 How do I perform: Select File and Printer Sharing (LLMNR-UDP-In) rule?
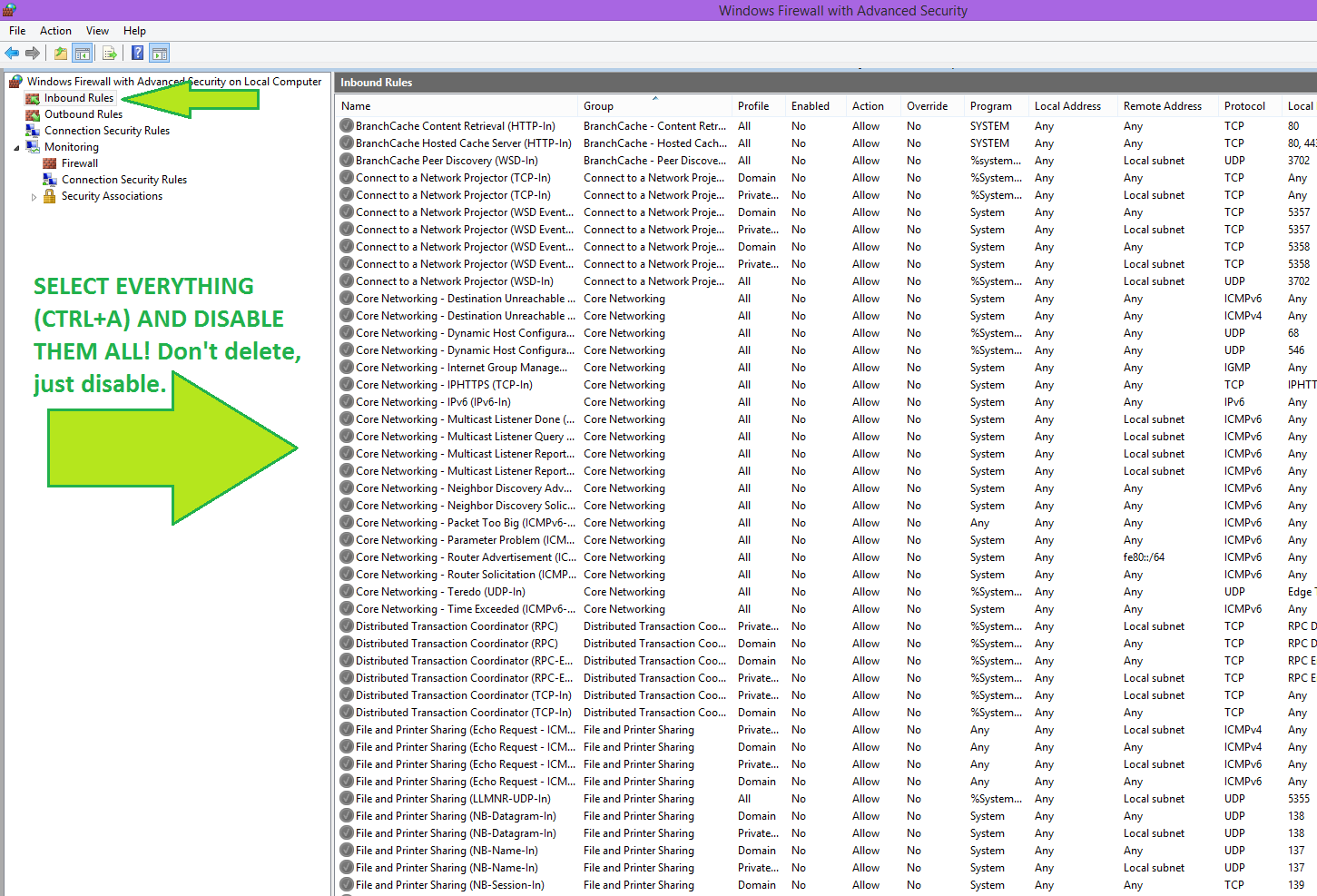click(x=453, y=799)
